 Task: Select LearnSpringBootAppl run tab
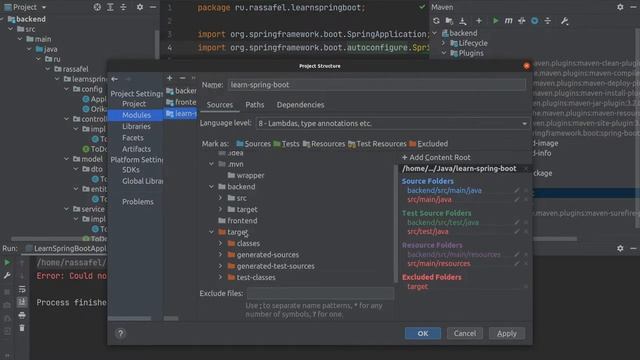(x=66, y=248)
